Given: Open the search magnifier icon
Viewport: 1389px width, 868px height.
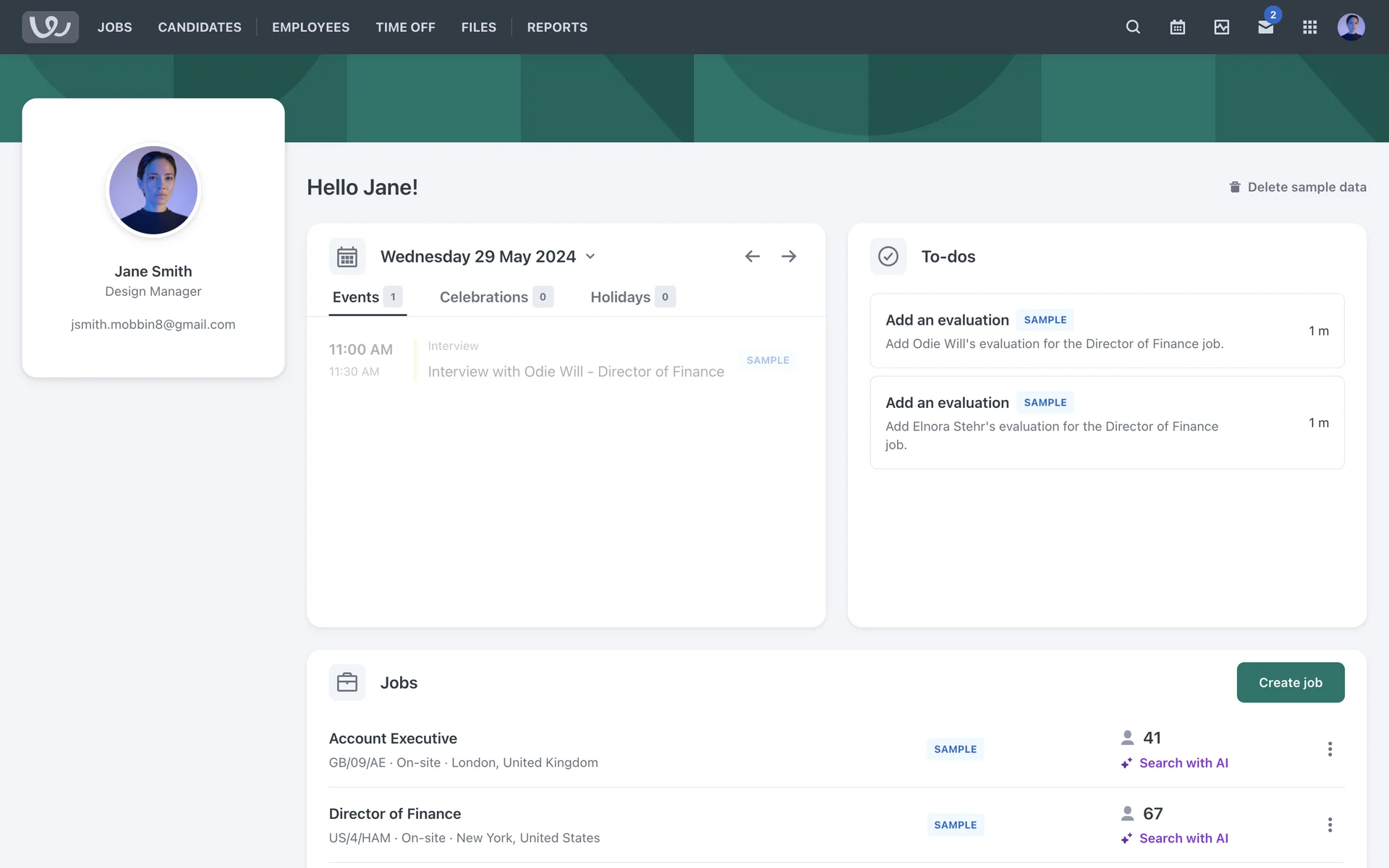Looking at the screenshot, I should pos(1133,27).
